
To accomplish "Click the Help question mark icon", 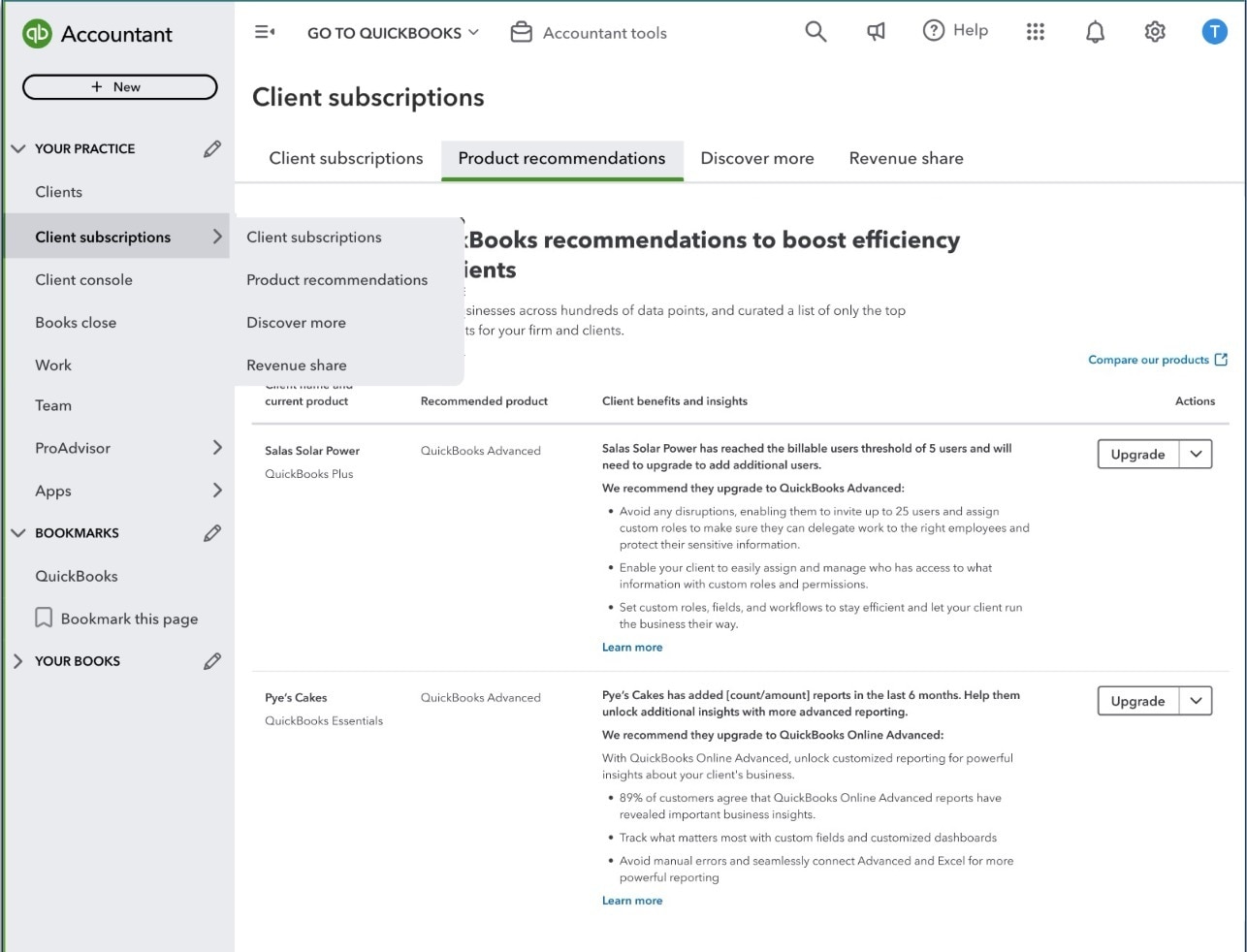I will point(933,31).
